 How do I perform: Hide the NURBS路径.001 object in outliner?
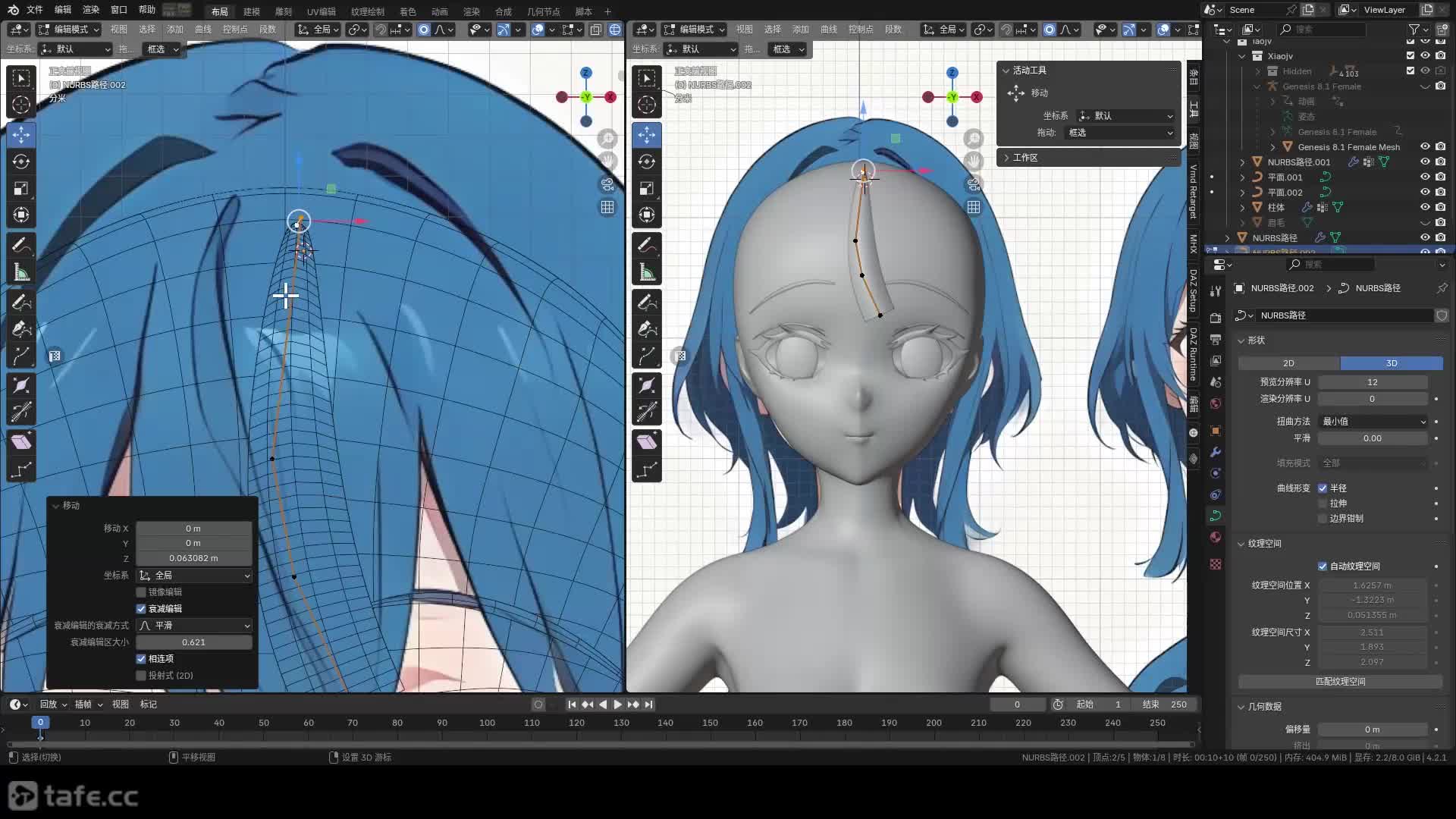pos(1425,162)
